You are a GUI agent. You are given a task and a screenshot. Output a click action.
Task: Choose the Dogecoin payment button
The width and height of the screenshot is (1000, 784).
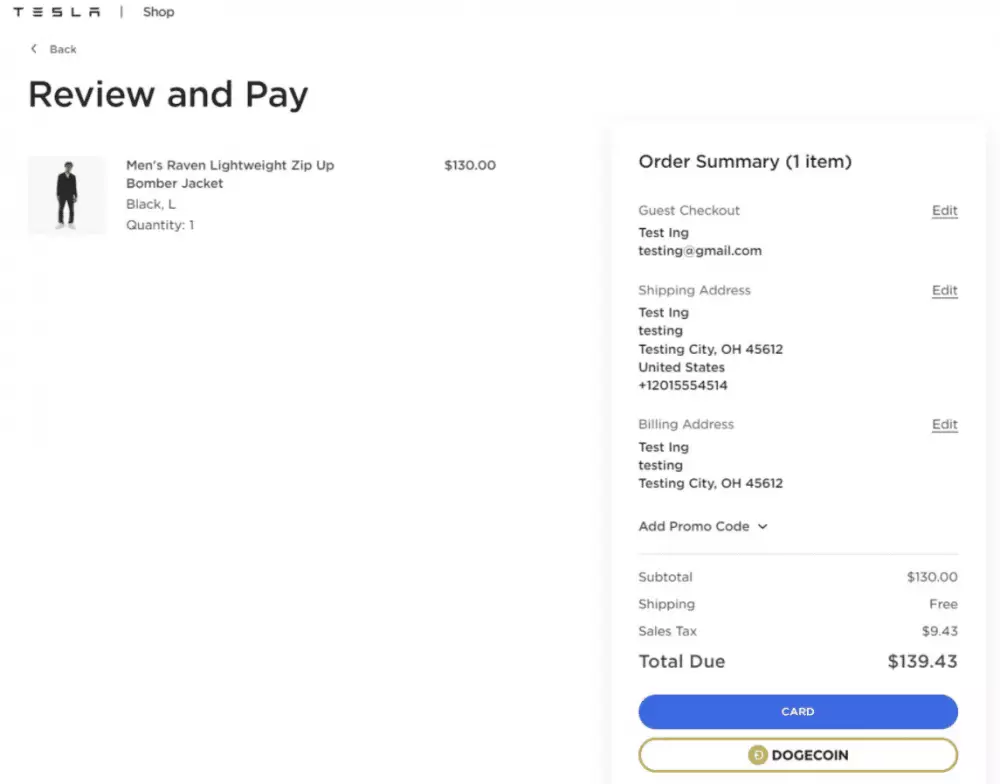coord(798,755)
